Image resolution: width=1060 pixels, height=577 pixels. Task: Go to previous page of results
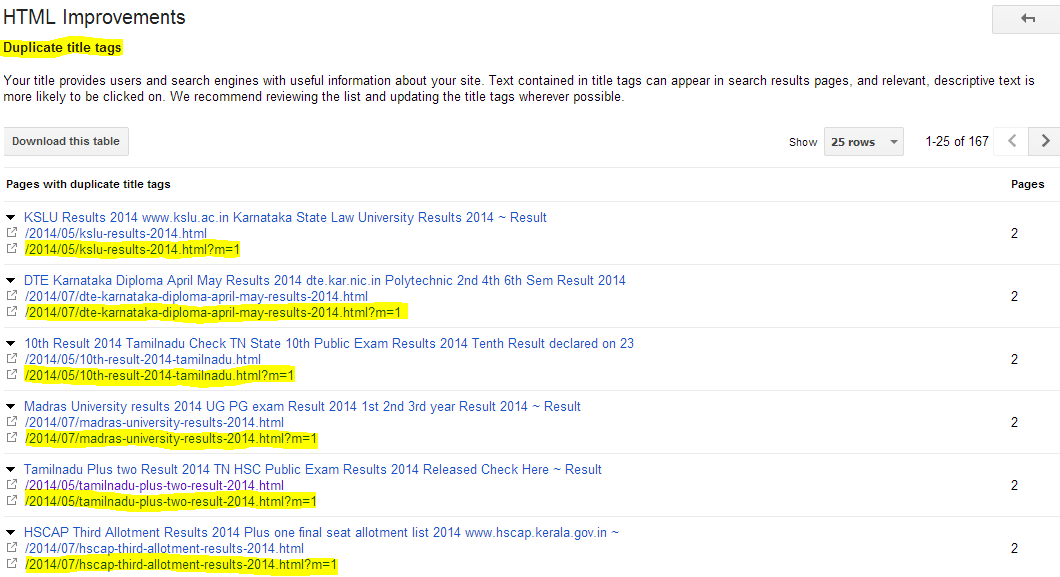coord(1011,141)
